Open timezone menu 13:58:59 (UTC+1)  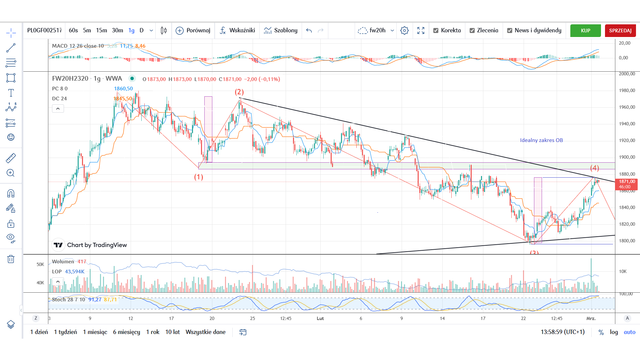pyautogui.click(x=562, y=332)
